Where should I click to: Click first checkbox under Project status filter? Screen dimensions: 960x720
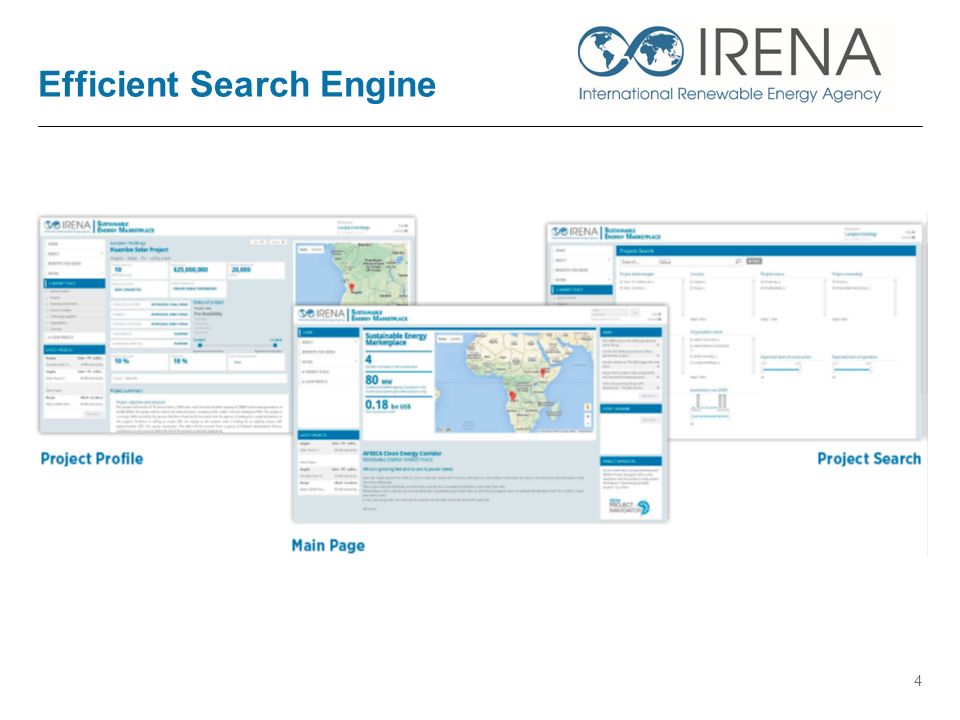pyautogui.click(x=762, y=282)
